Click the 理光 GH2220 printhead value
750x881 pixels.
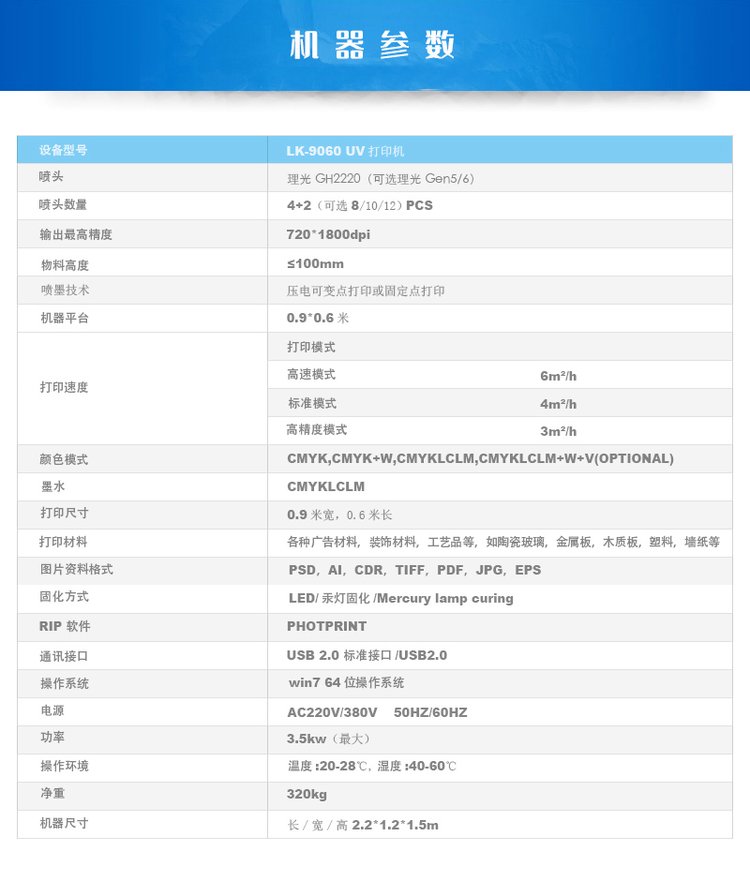tap(380, 179)
